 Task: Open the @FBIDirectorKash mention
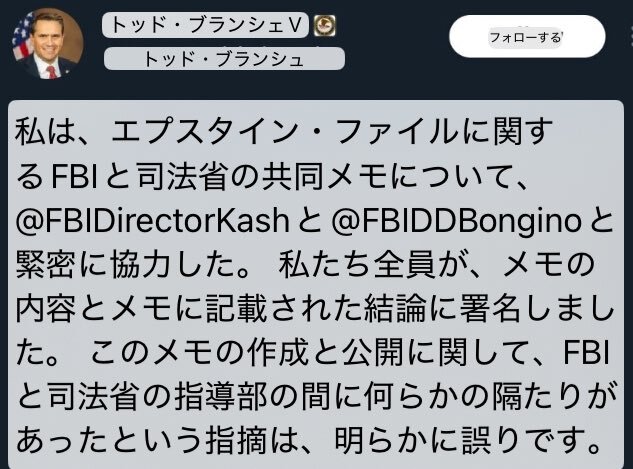tap(153, 221)
